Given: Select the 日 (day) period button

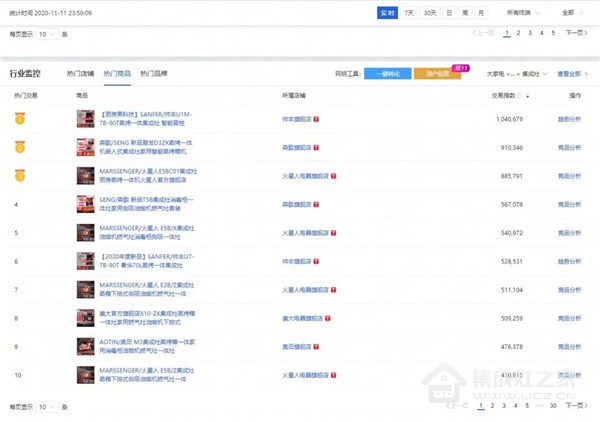Looking at the screenshot, I should pyautogui.click(x=449, y=13).
